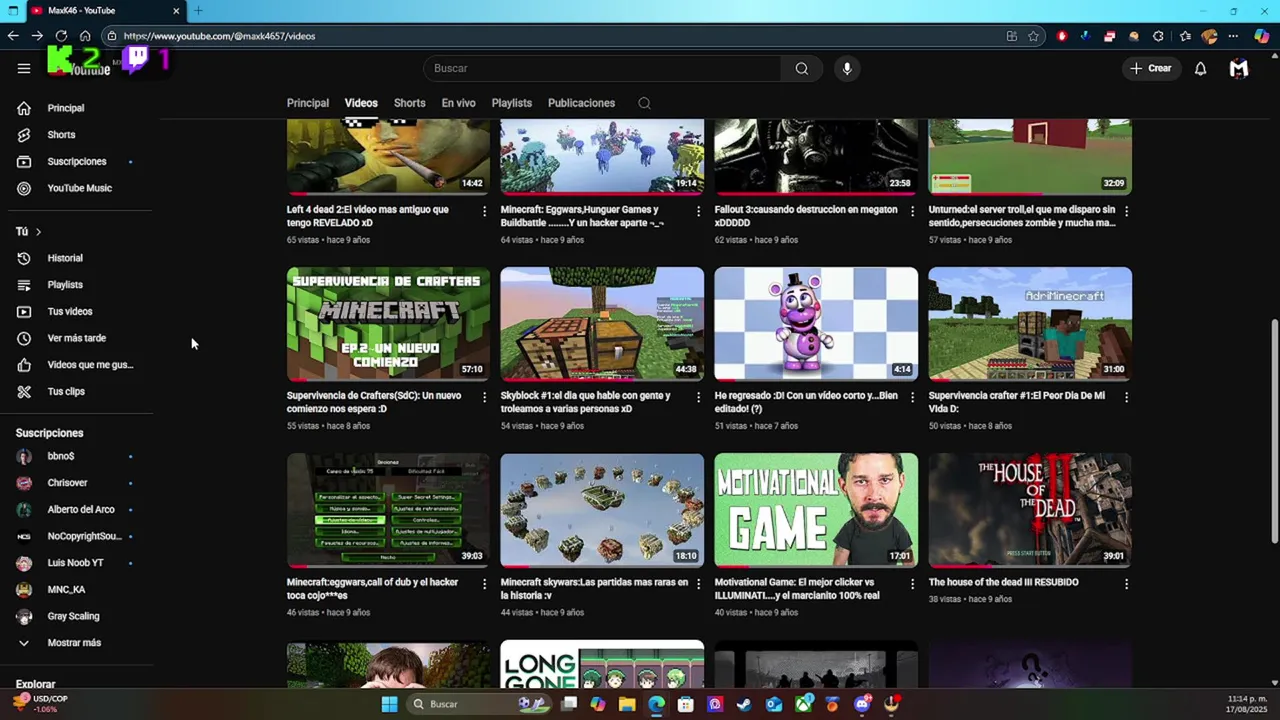The height and width of the screenshot is (720, 1280).
Task: Open options for Fallout 3 video
Action: point(912,211)
